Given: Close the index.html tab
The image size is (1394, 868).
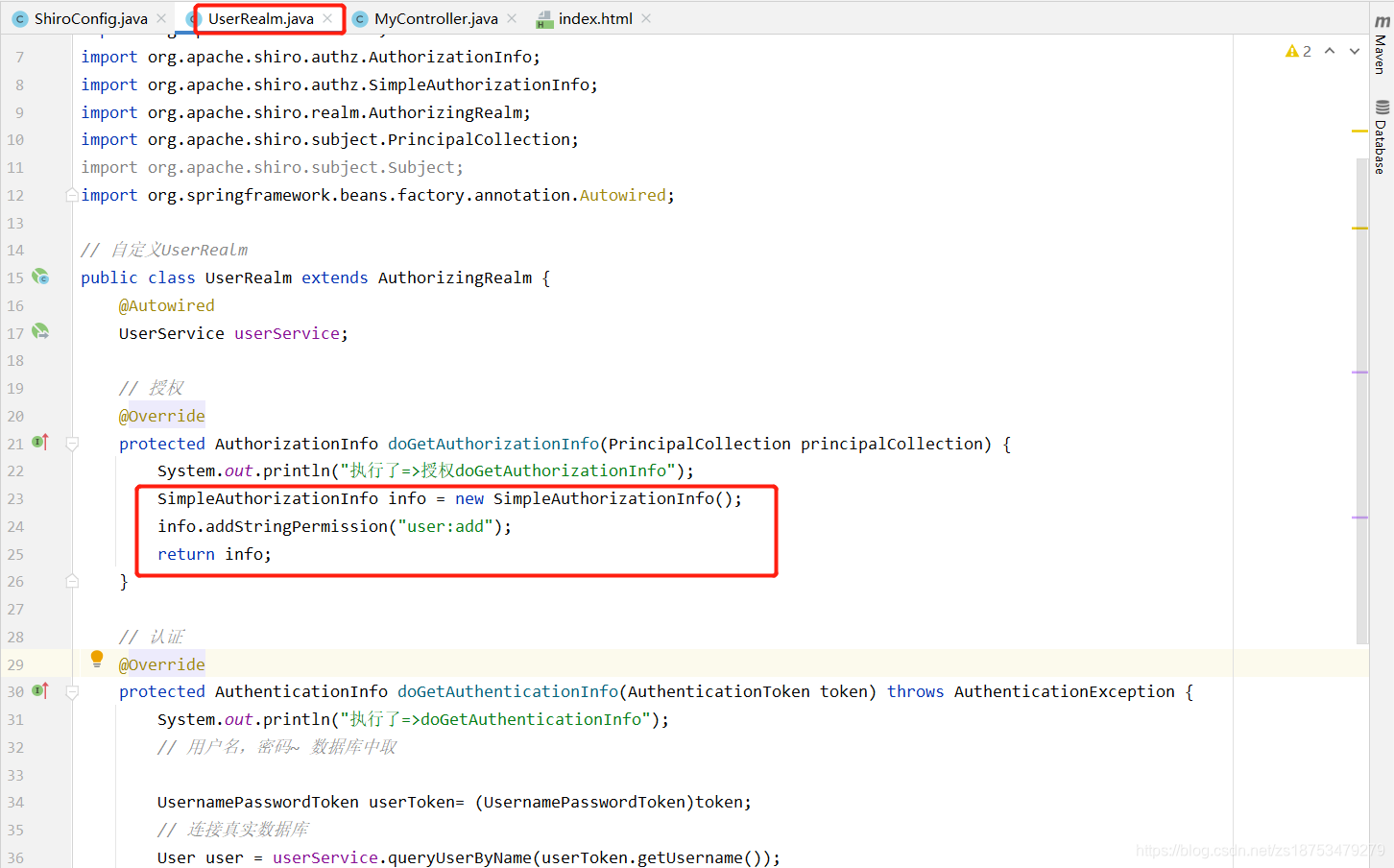Looking at the screenshot, I should pos(646,18).
